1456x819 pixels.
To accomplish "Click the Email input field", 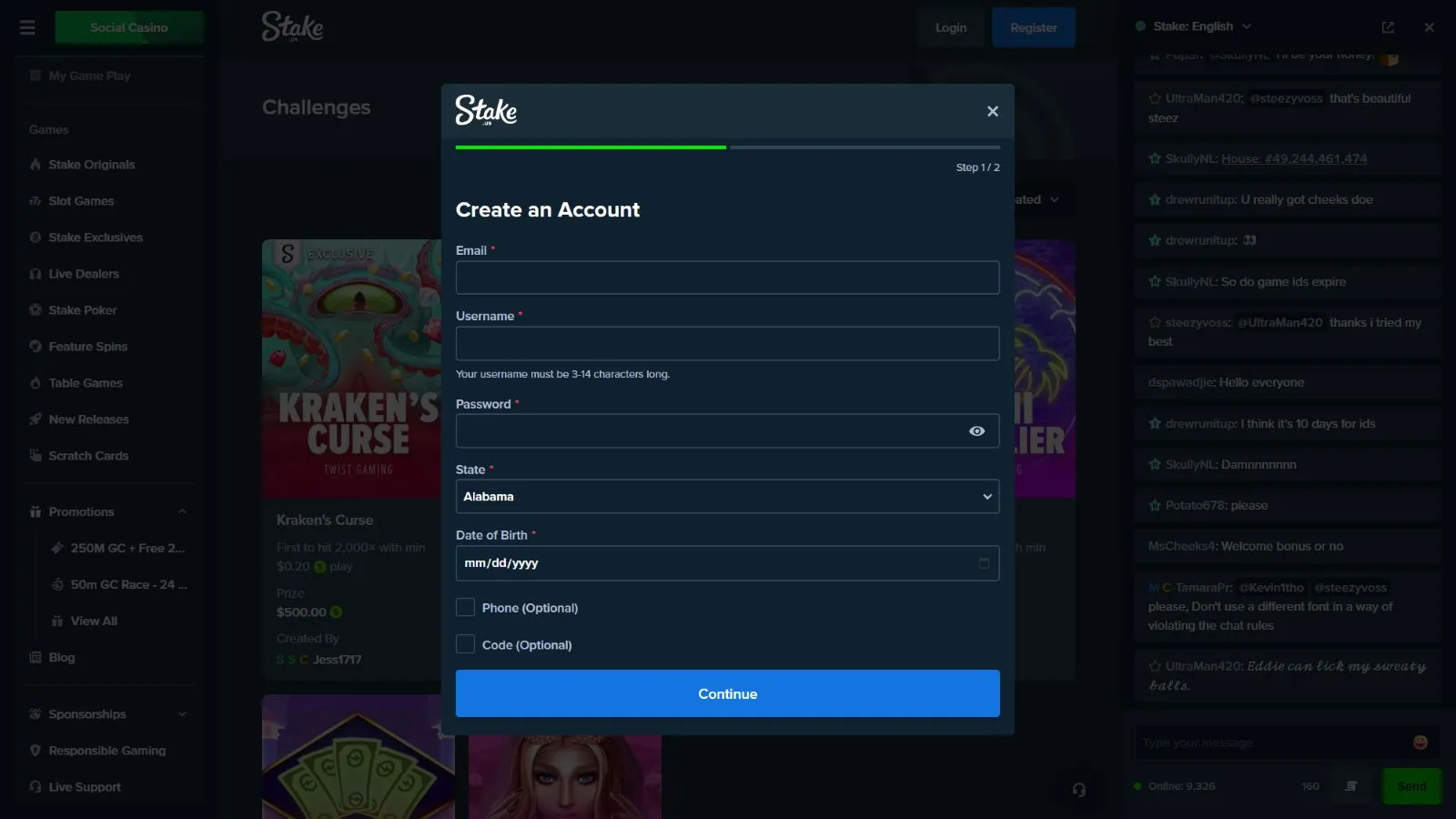I will point(727,278).
